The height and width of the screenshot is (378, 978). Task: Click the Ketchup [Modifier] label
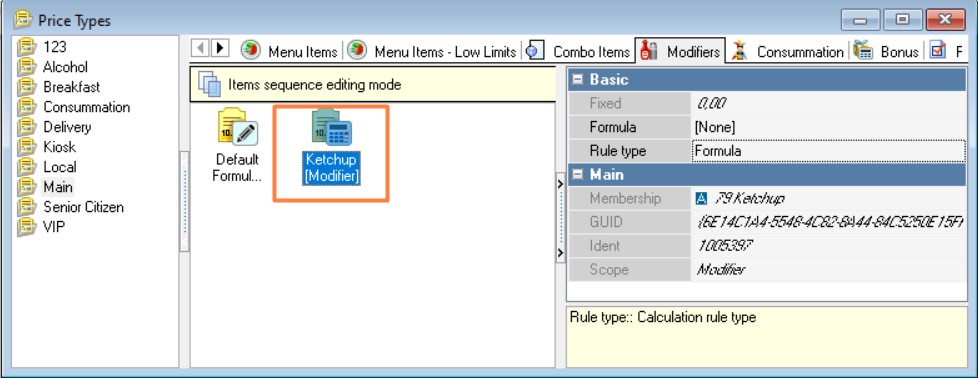[331, 168]
